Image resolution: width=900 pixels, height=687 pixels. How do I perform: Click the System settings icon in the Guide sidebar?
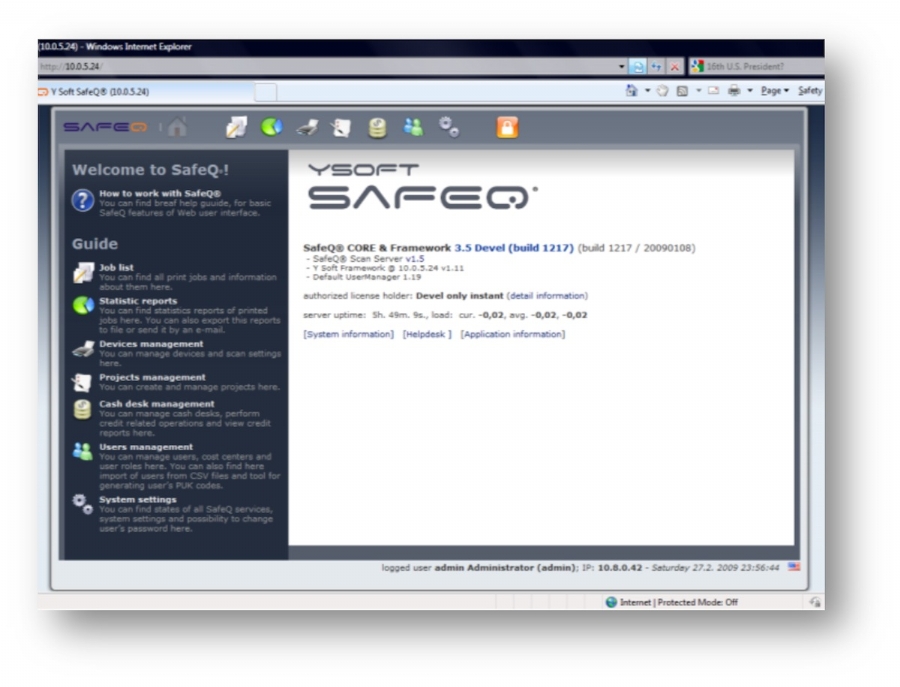click(83, 504)
